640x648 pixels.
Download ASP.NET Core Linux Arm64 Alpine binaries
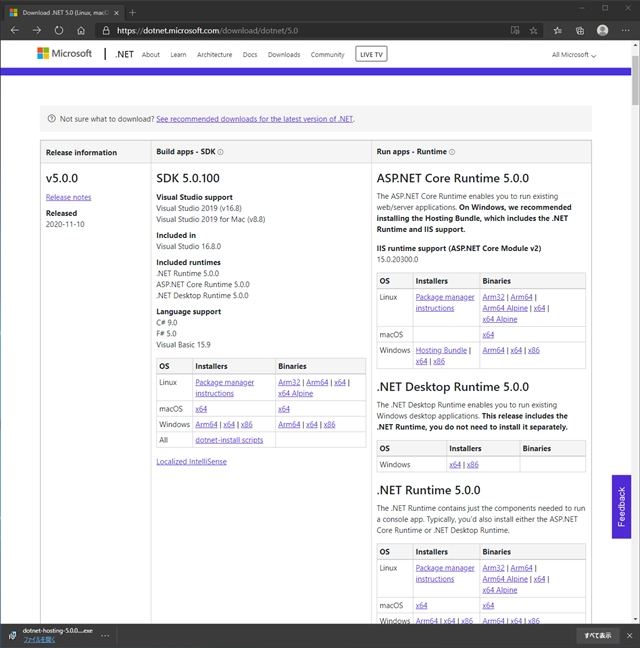point(505,308)
